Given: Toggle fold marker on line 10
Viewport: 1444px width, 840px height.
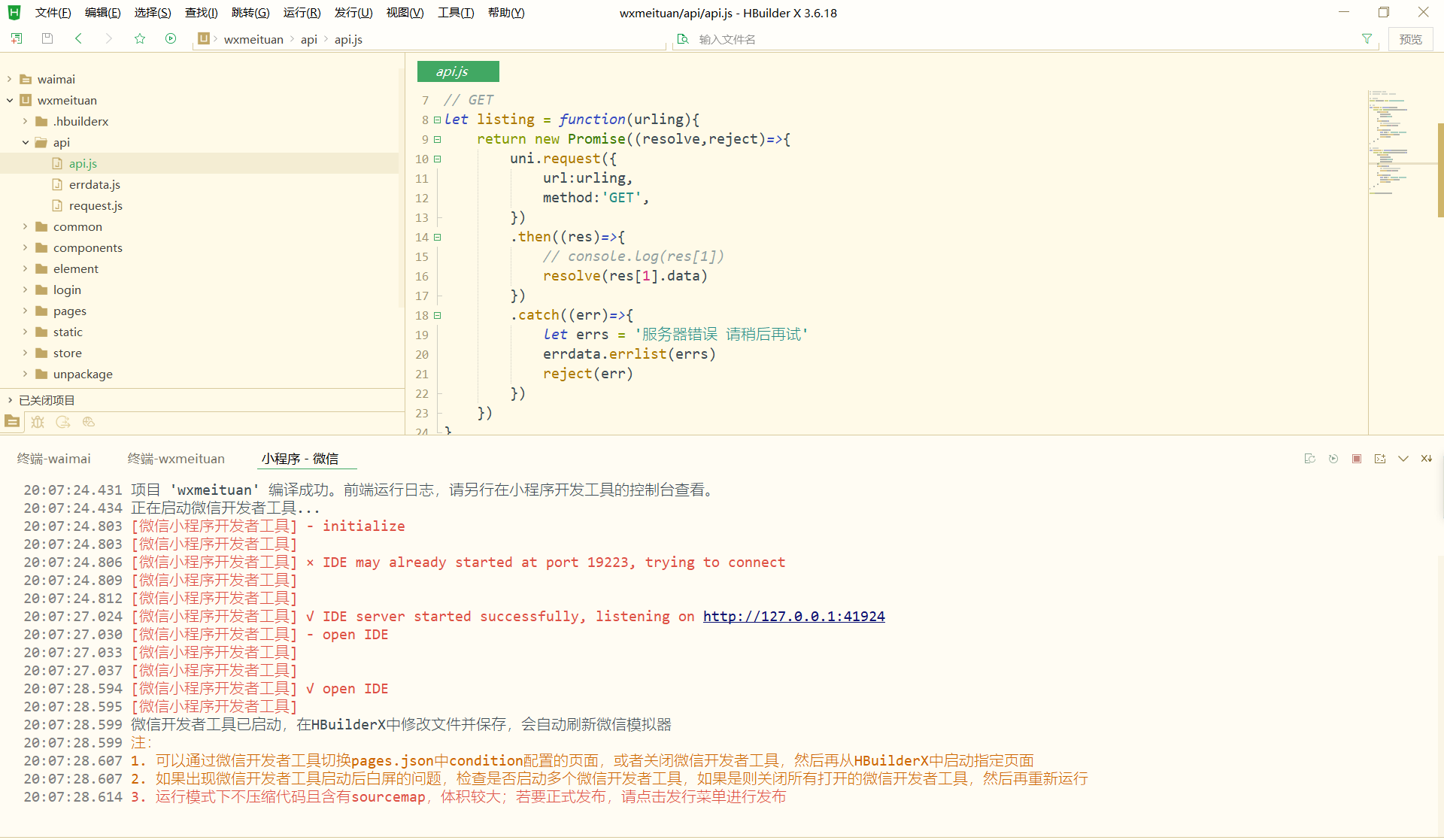Looking at the screenshot, I should (438, 159).
